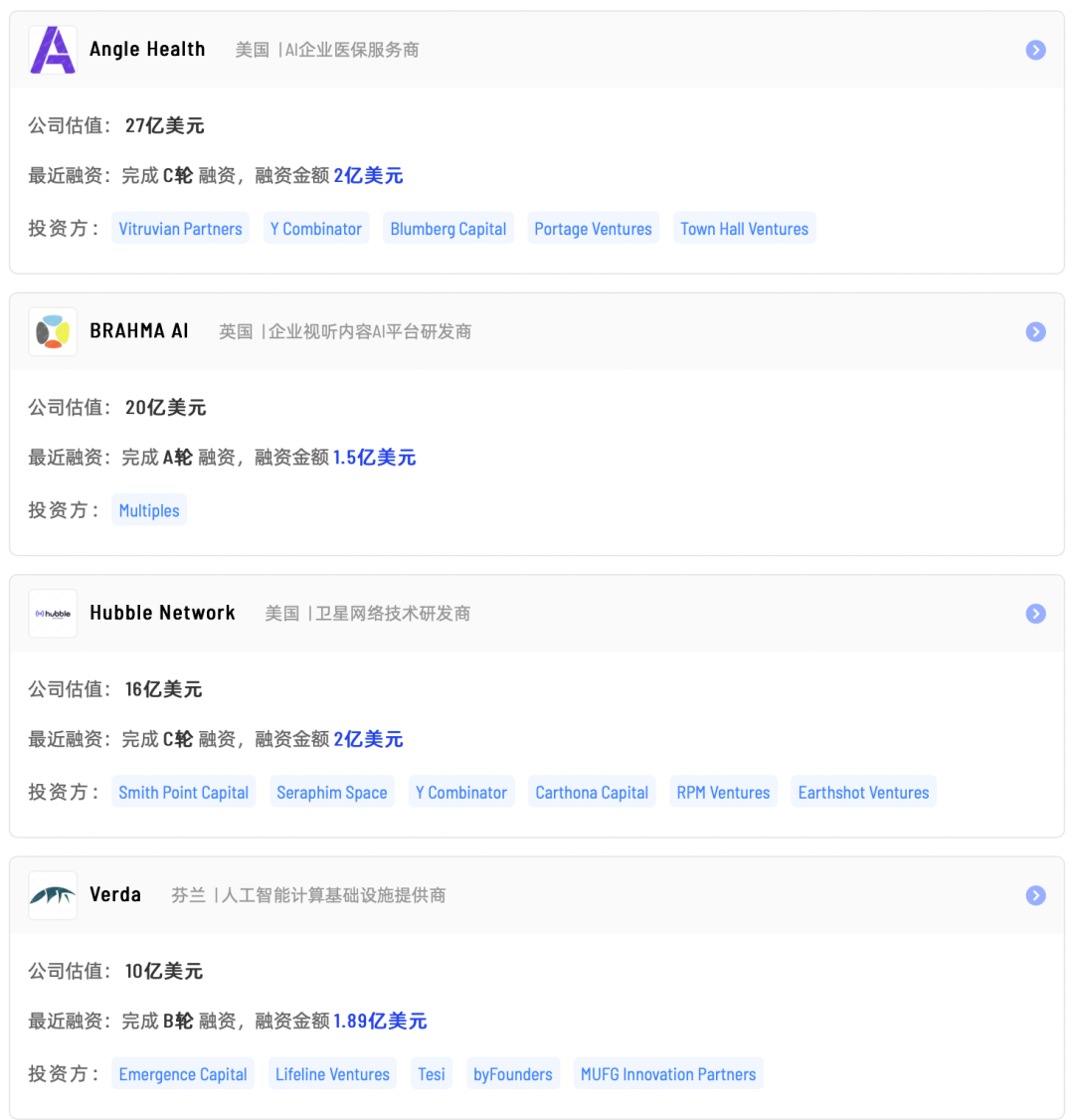Click the Angle Health company name
Screen dimensions: 1074x1120
pos(147,50)
